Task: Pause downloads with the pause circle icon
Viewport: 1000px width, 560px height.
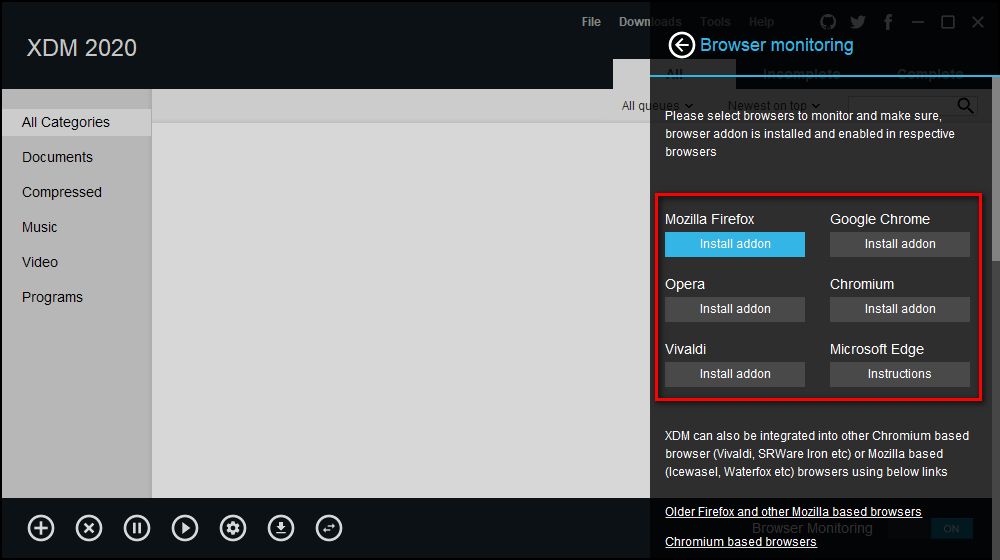Action: 136,528
